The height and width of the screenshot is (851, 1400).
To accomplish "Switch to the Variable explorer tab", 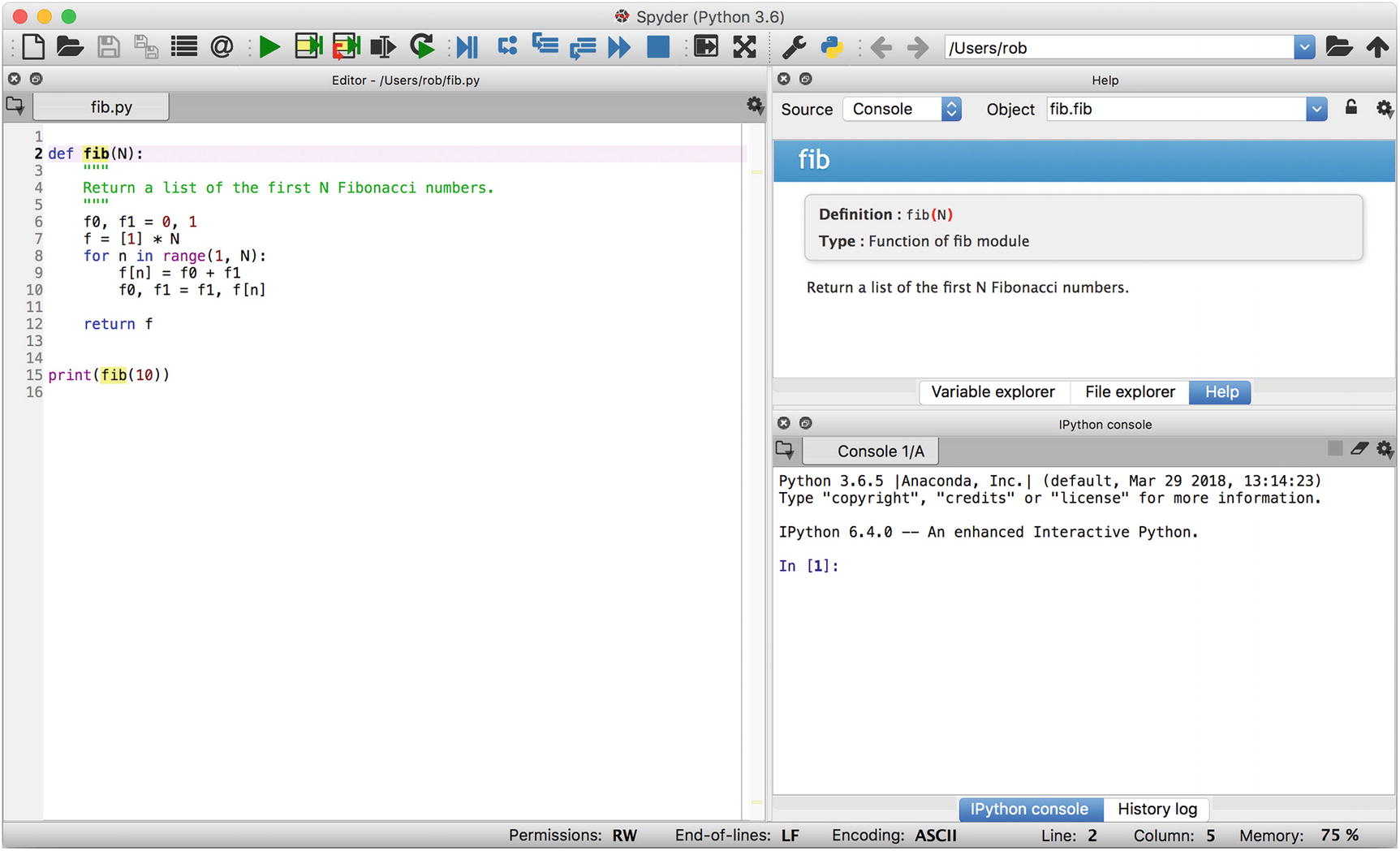I will 993,392.
